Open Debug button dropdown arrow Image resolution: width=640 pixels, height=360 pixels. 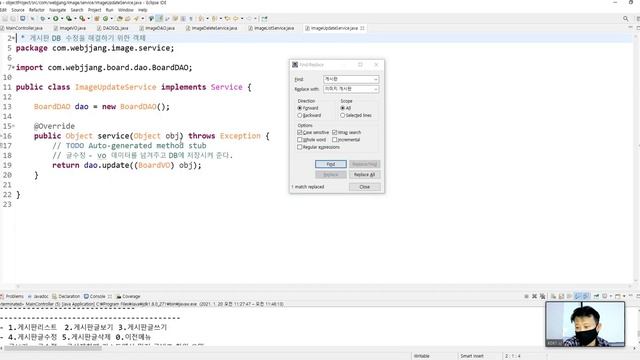[x=49, y=18]
